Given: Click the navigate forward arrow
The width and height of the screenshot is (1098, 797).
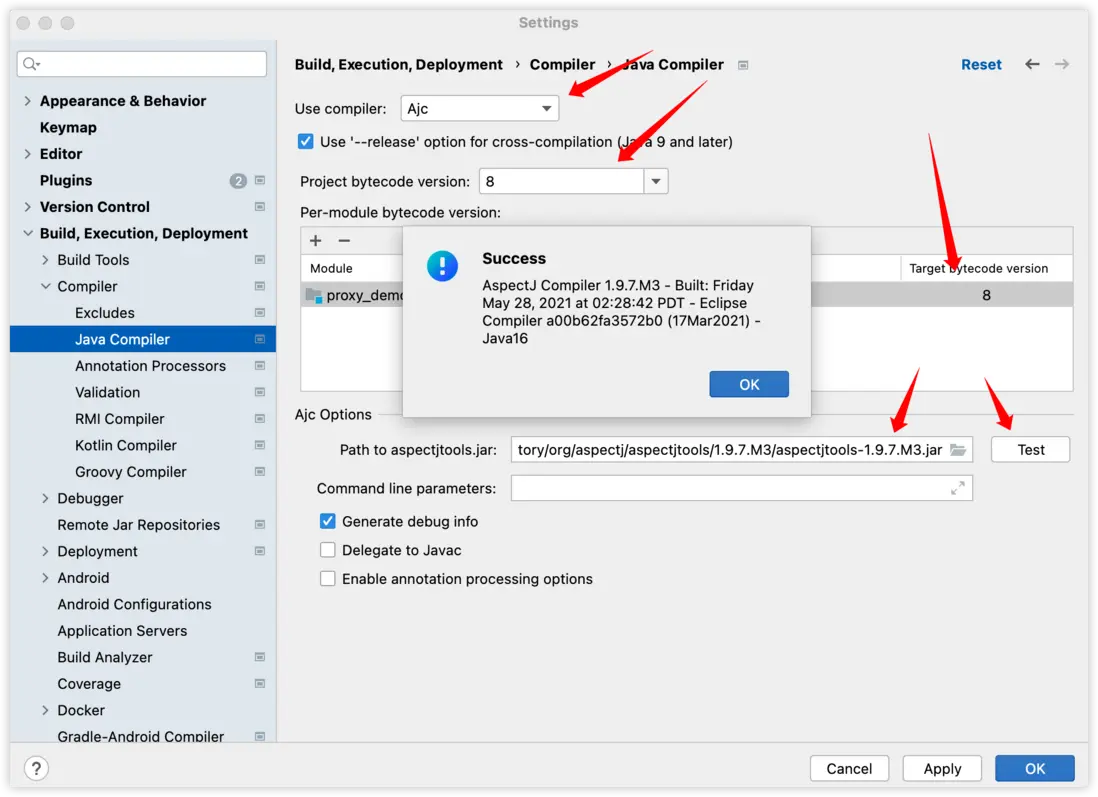Looking at the screenshot, I should point(1062,64).
